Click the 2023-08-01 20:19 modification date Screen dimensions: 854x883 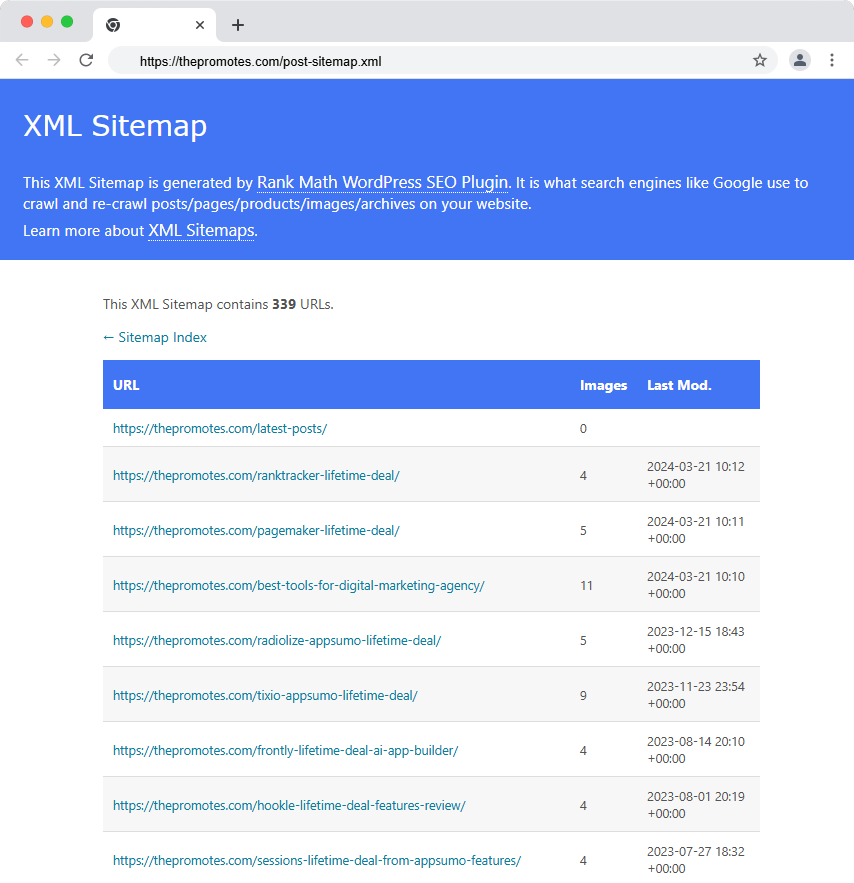click(696, 805)
